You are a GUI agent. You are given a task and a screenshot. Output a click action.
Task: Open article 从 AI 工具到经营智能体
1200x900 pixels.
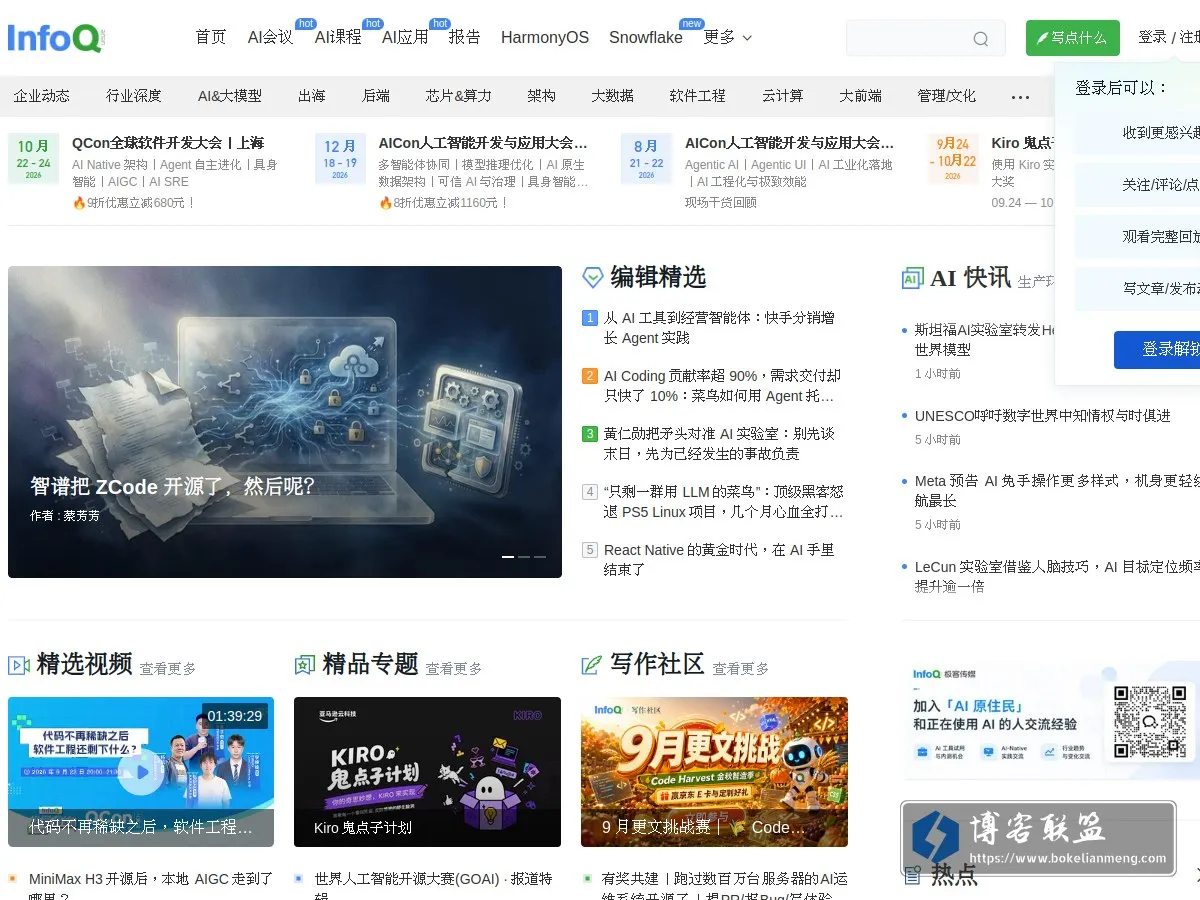click(x=719, y=328)
